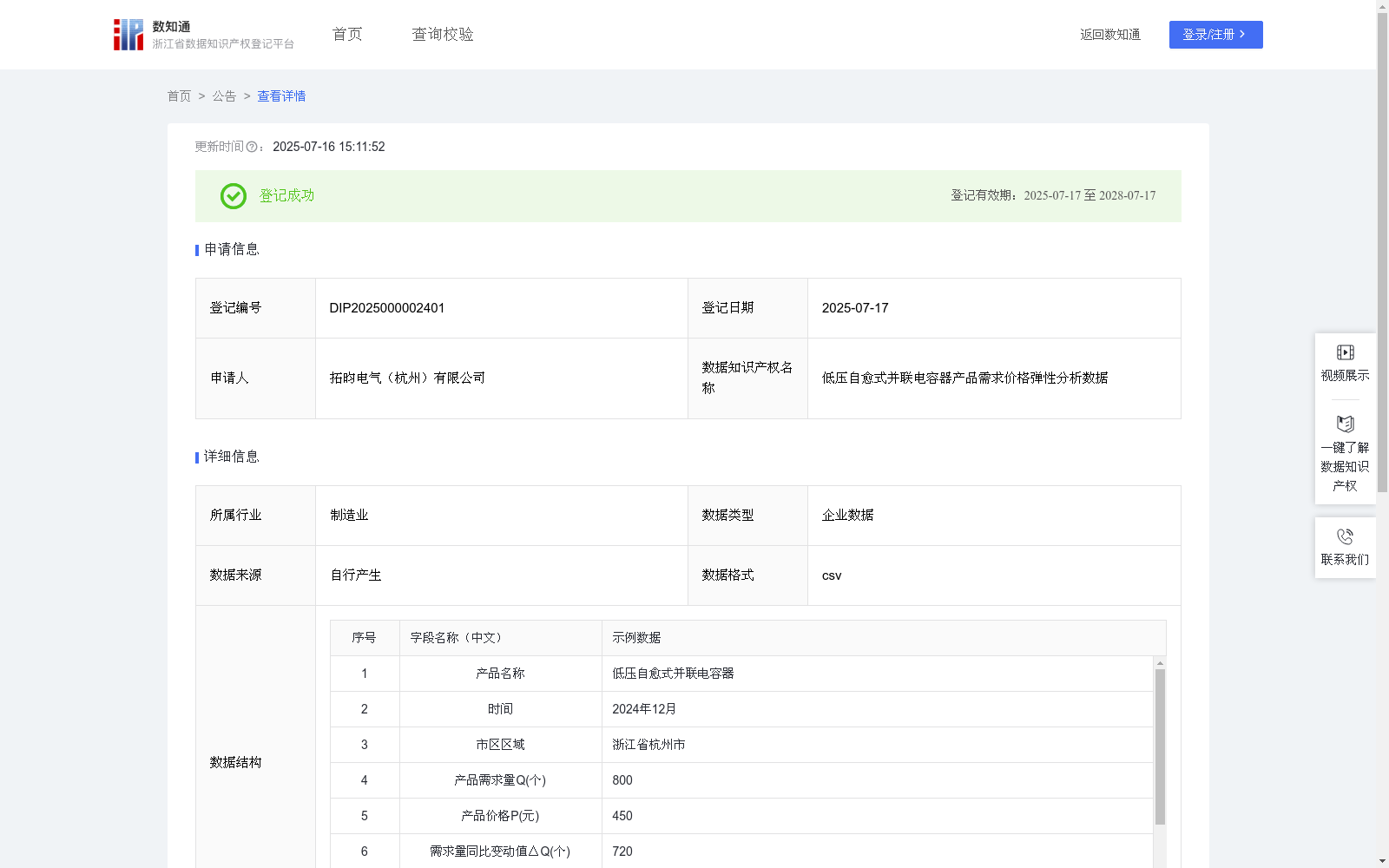Click update time 2025-07-16 15:11:52
Screen dimensions: 1389x868
pyautogui.click(x=329, y=147)
